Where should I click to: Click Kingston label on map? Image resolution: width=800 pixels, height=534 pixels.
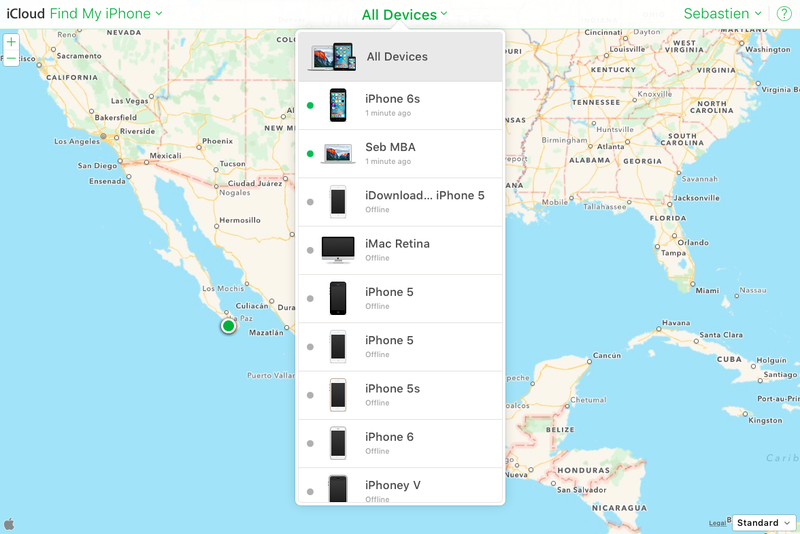[x=765, y=420]
